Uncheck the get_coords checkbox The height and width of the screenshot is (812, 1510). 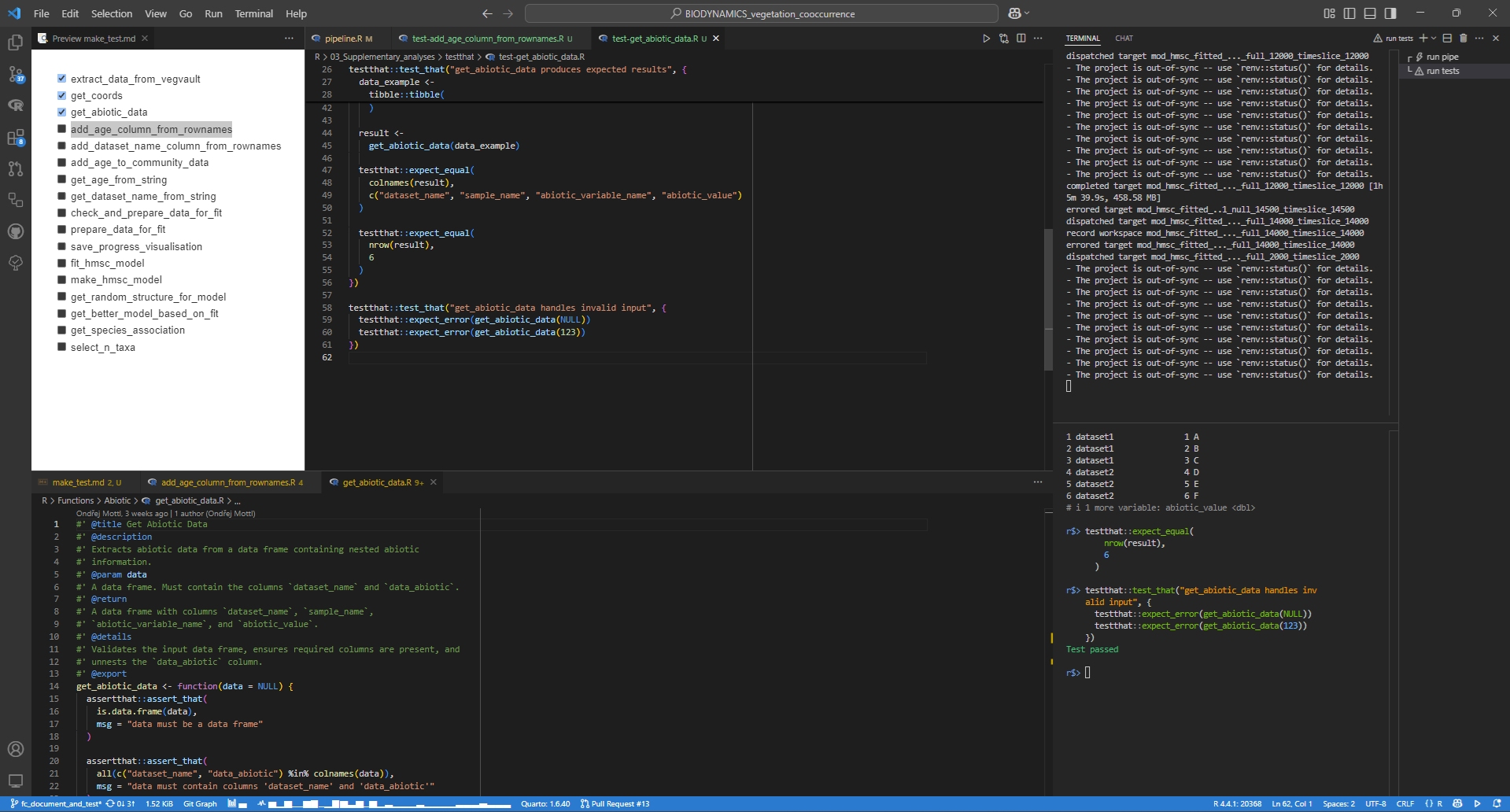click(61, 95)
